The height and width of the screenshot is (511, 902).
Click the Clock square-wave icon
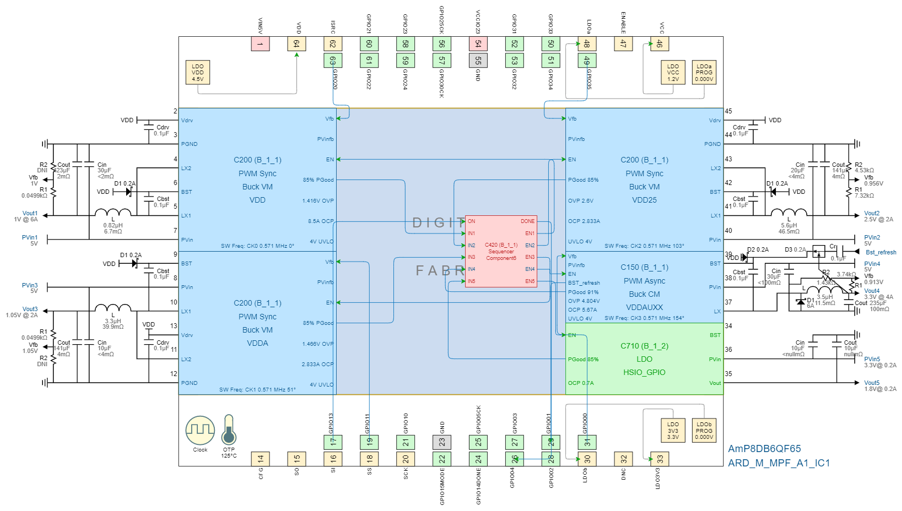point(198,431)
